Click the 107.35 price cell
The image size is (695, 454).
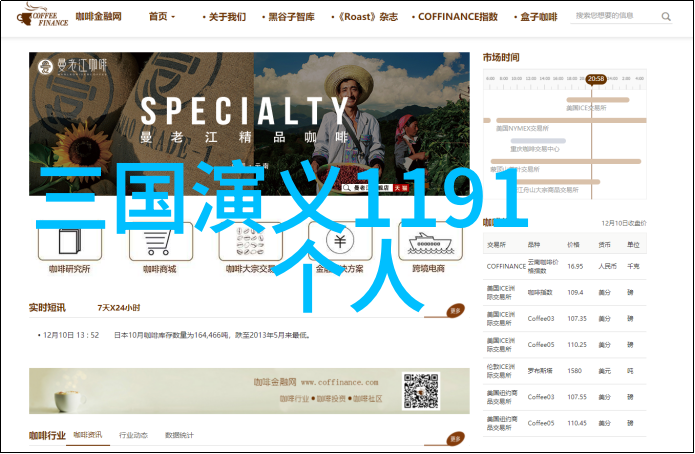[577, 319]
